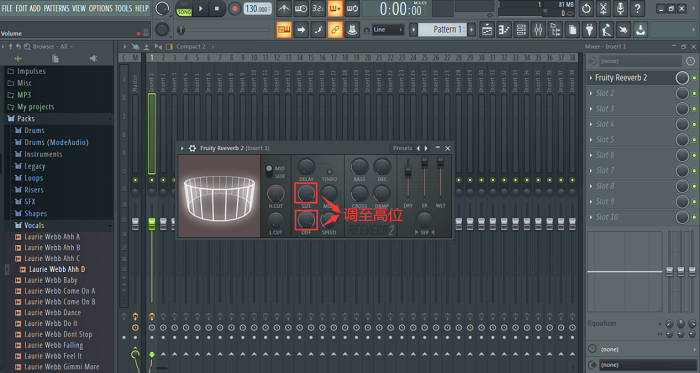
Task: Flip the MID/SIDE switch in Reeverb
Action: tap(269, 171)
